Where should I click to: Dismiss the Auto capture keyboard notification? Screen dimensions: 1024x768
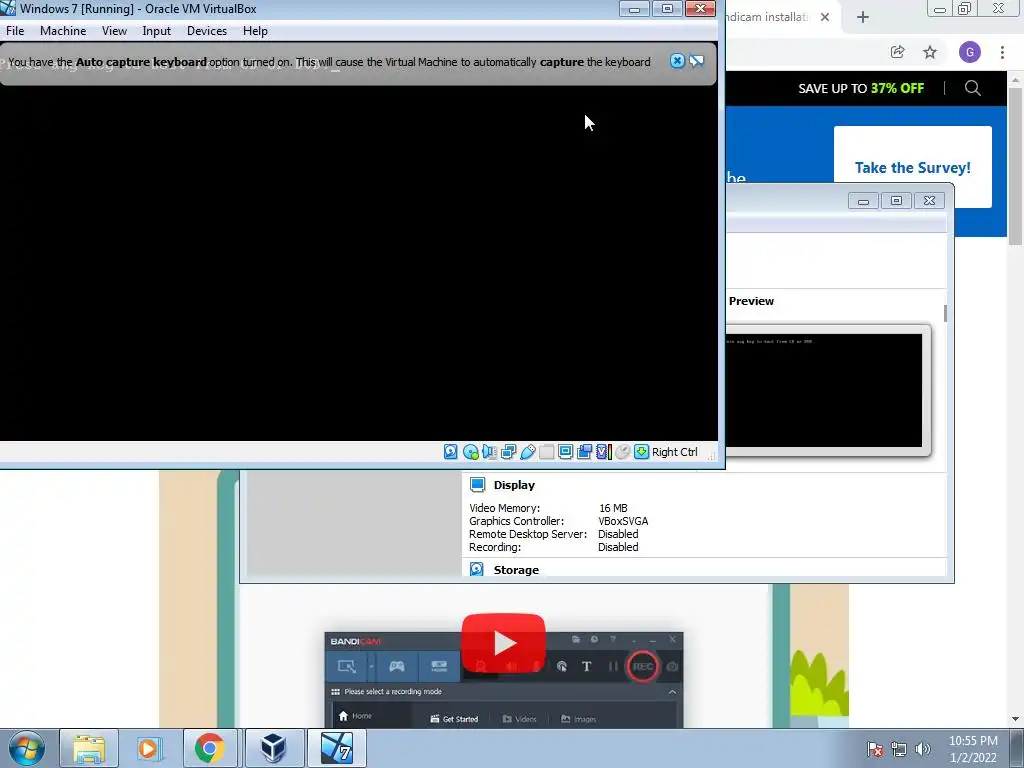[677, 61]
